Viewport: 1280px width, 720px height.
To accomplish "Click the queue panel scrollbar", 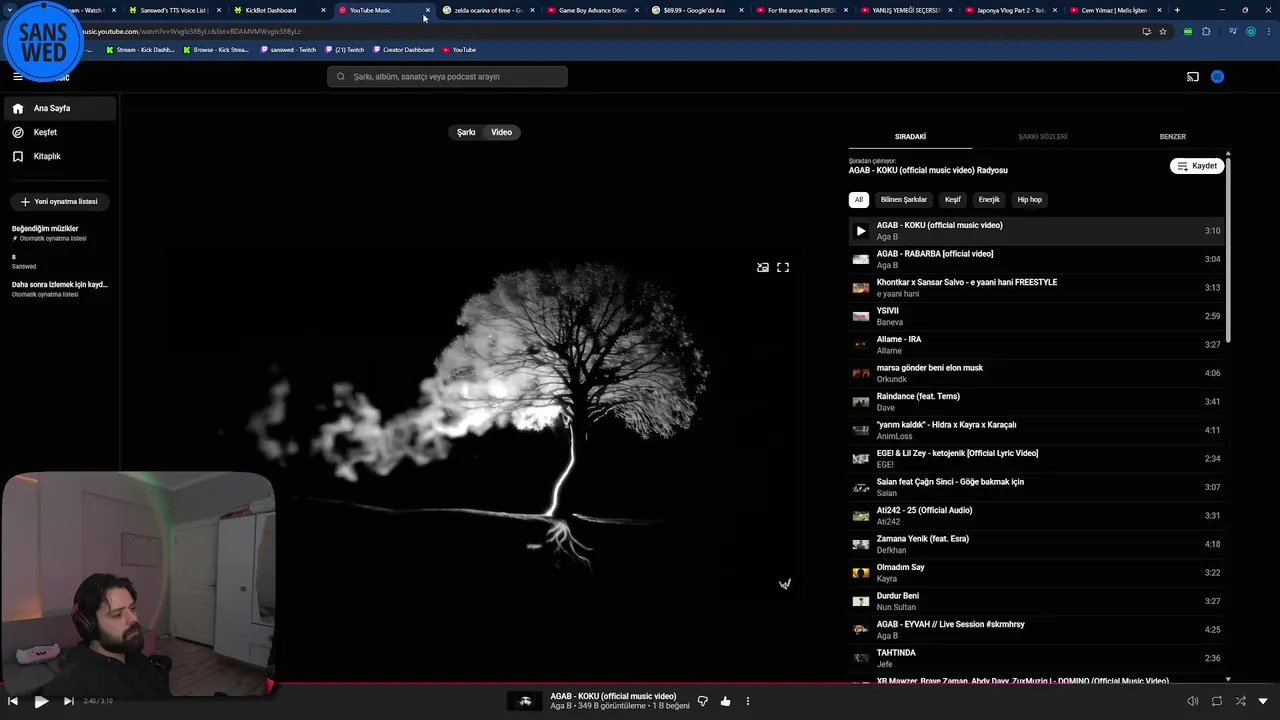I will click(x=1228, y=248).
